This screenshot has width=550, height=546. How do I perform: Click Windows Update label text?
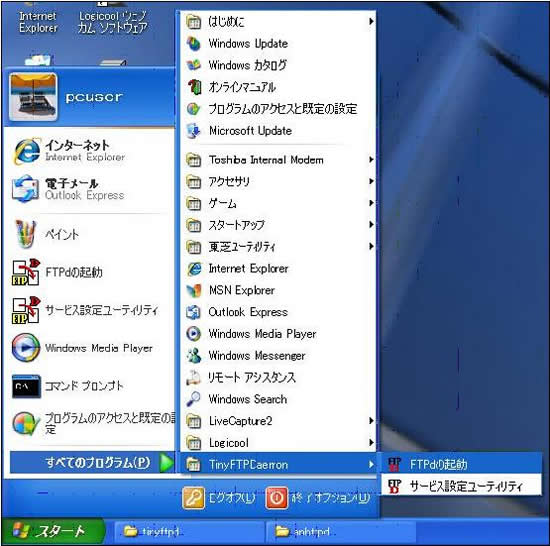(x=248, y=43)
